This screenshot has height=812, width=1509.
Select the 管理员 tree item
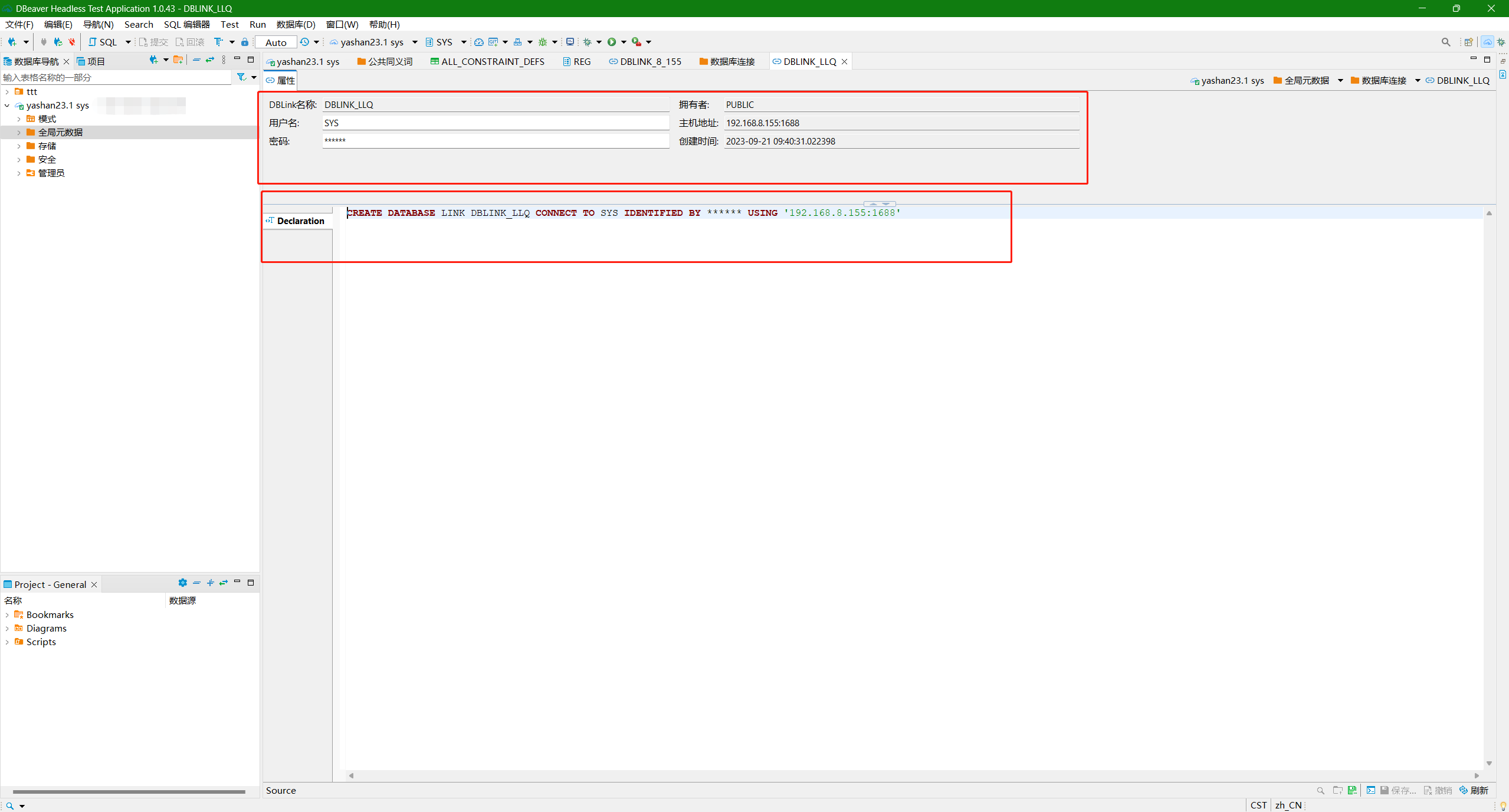pos(51,173)
